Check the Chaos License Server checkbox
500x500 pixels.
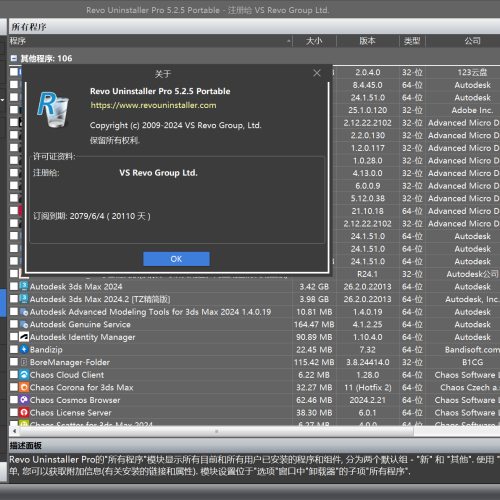click(x=14, y=412)
